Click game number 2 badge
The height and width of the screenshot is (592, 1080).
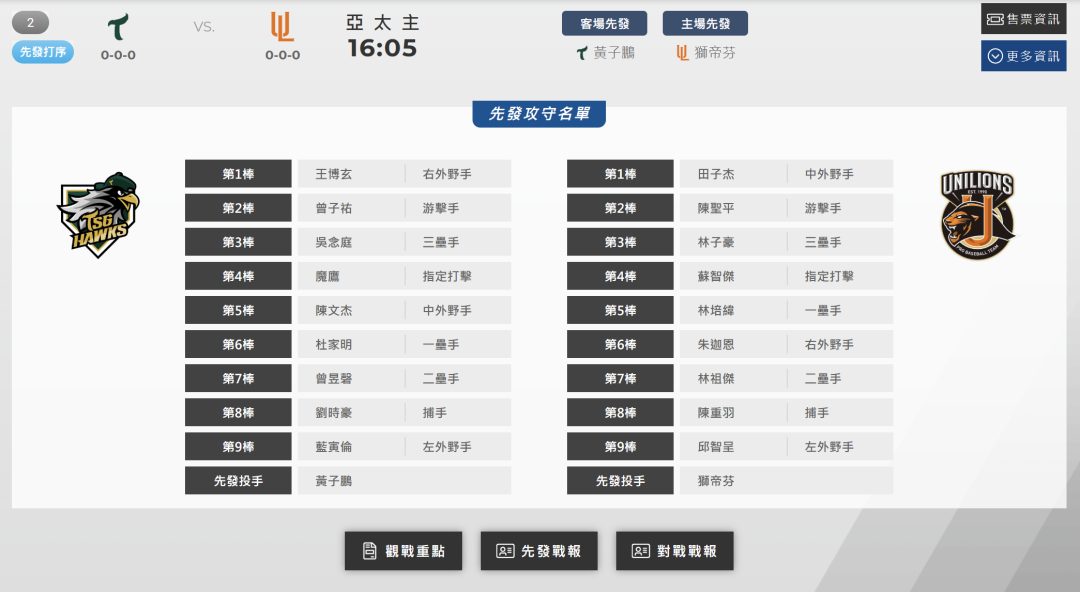pos(31,23)
